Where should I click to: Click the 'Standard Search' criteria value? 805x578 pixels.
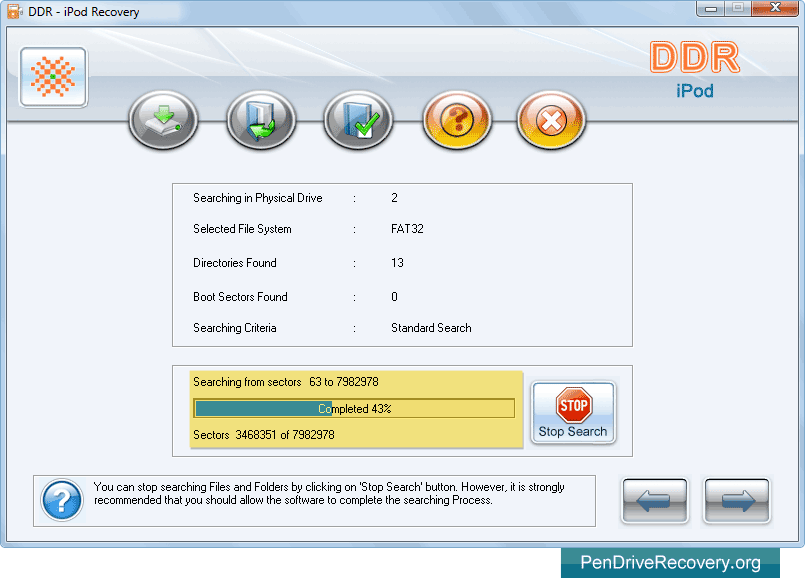(x=431, y=328)
